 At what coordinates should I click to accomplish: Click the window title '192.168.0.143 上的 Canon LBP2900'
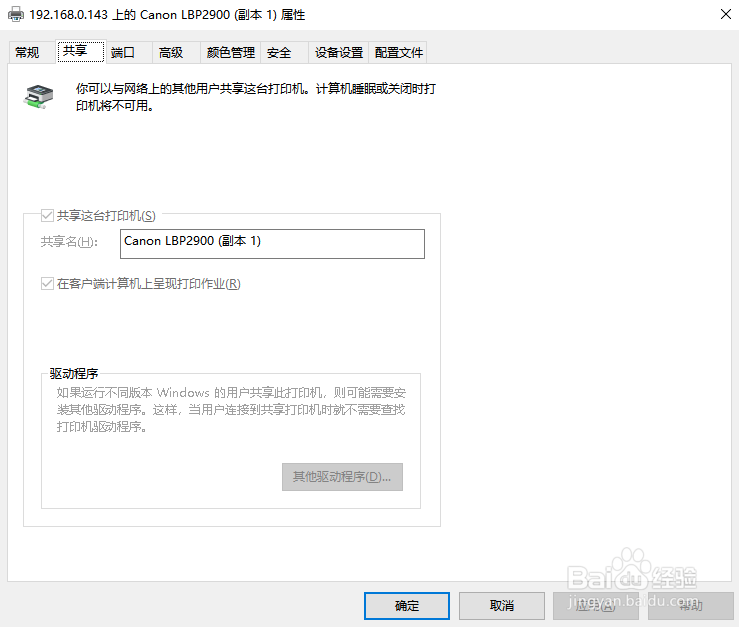click(167, 15)
